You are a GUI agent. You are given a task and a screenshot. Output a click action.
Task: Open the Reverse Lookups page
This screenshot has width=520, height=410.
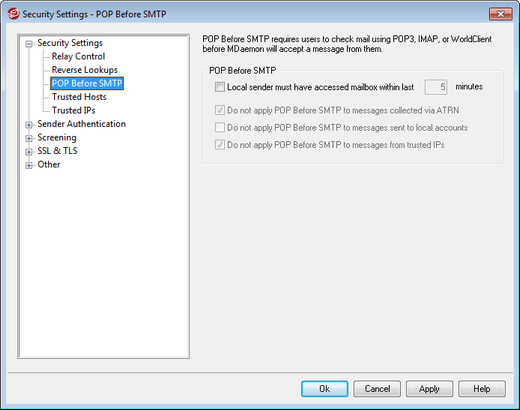point(85,70)
